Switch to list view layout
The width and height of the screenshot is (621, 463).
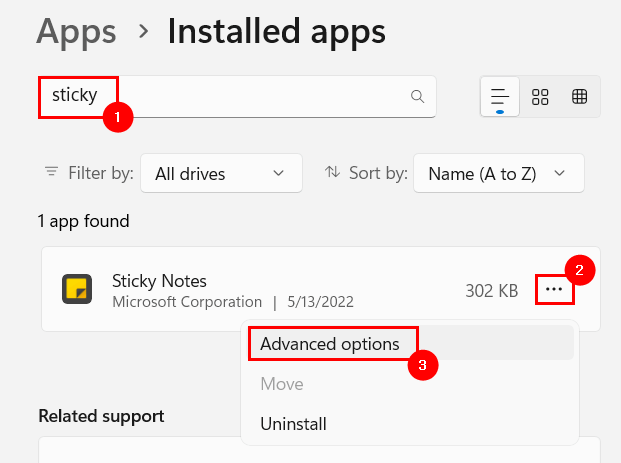coord(500,97)
